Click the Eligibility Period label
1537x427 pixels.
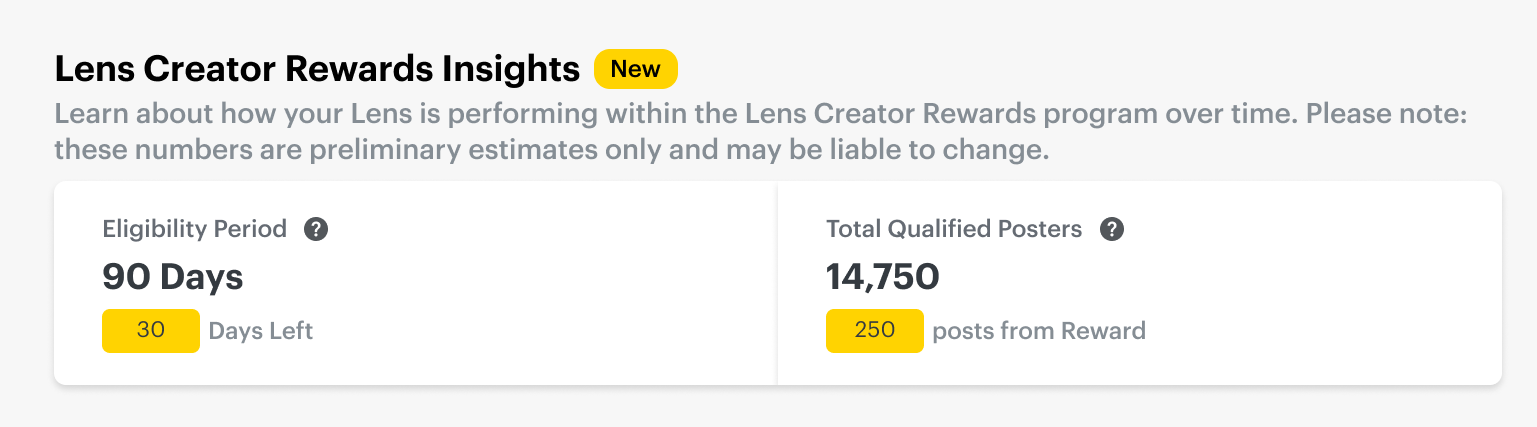[x=195, y=230]
